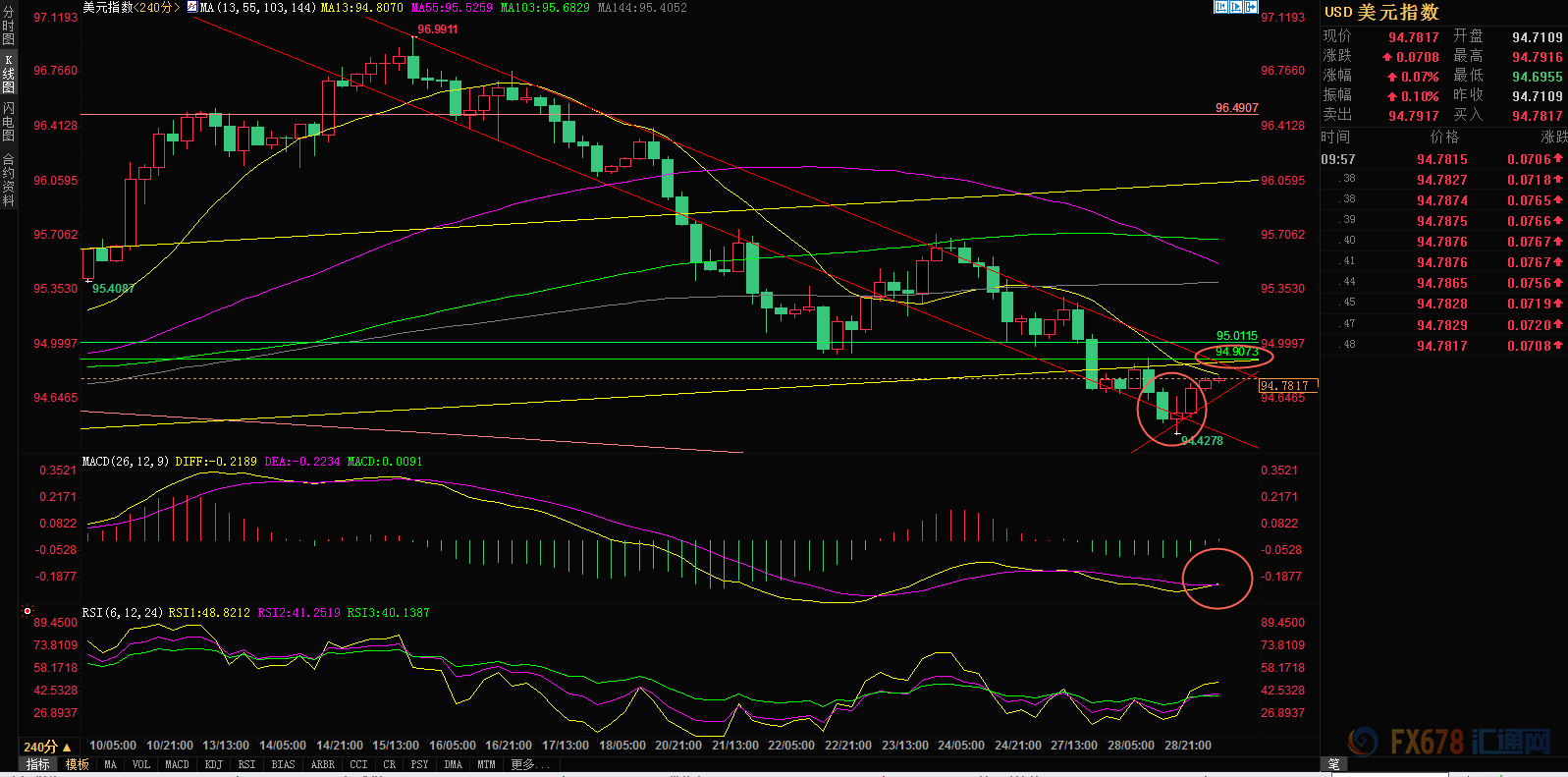Switch indicator to RSI
Viewport: 1568px width, 777px height.
click(x=246, y=764)
